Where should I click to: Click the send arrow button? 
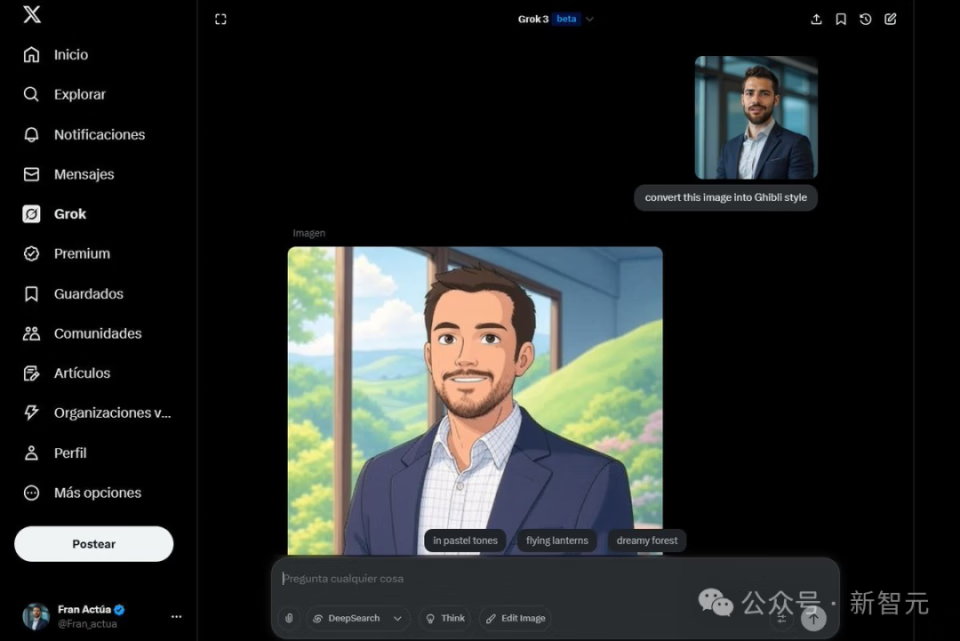[813, 618]
